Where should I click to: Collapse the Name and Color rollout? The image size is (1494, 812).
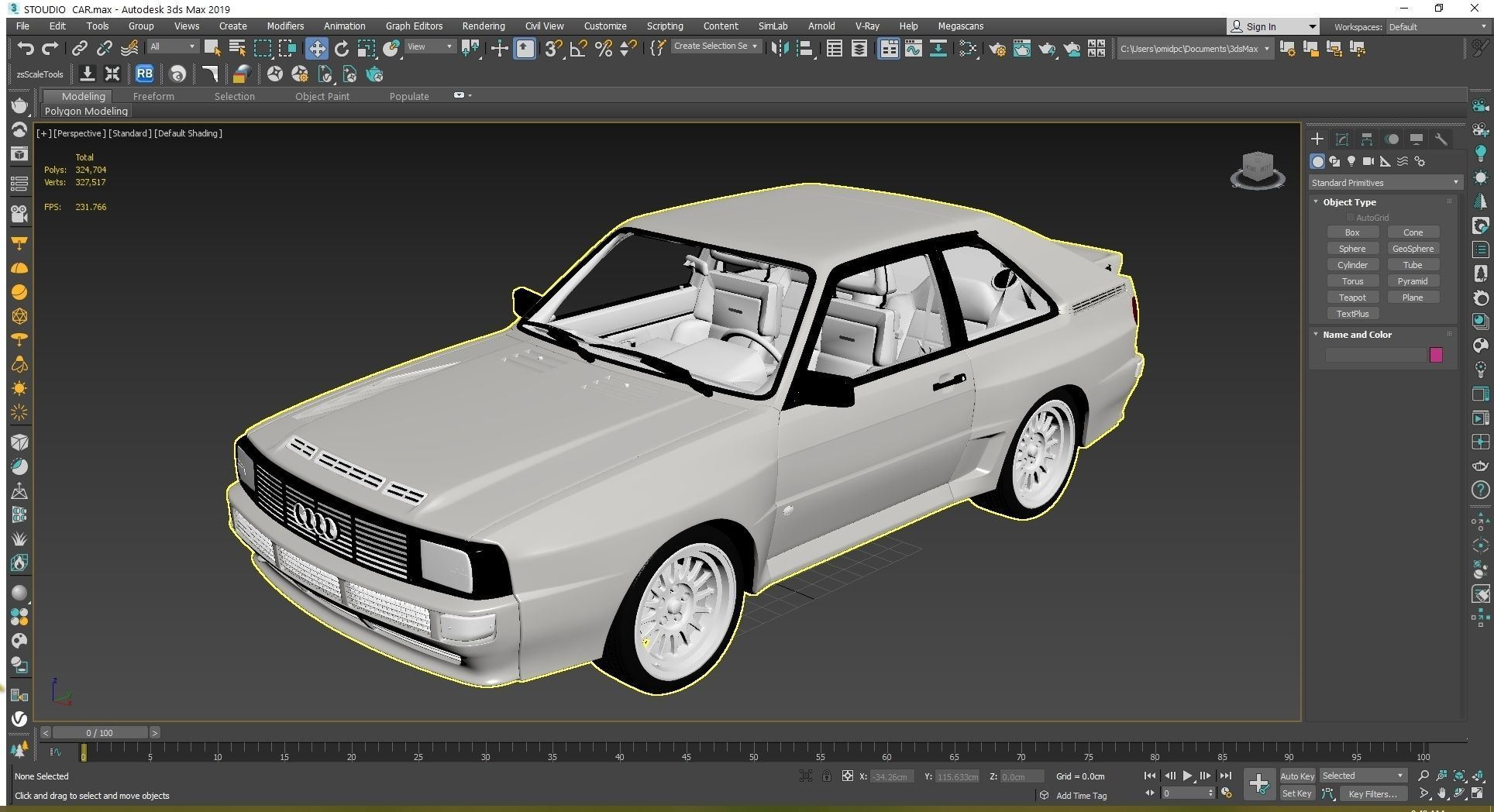tap(1357, 335)
